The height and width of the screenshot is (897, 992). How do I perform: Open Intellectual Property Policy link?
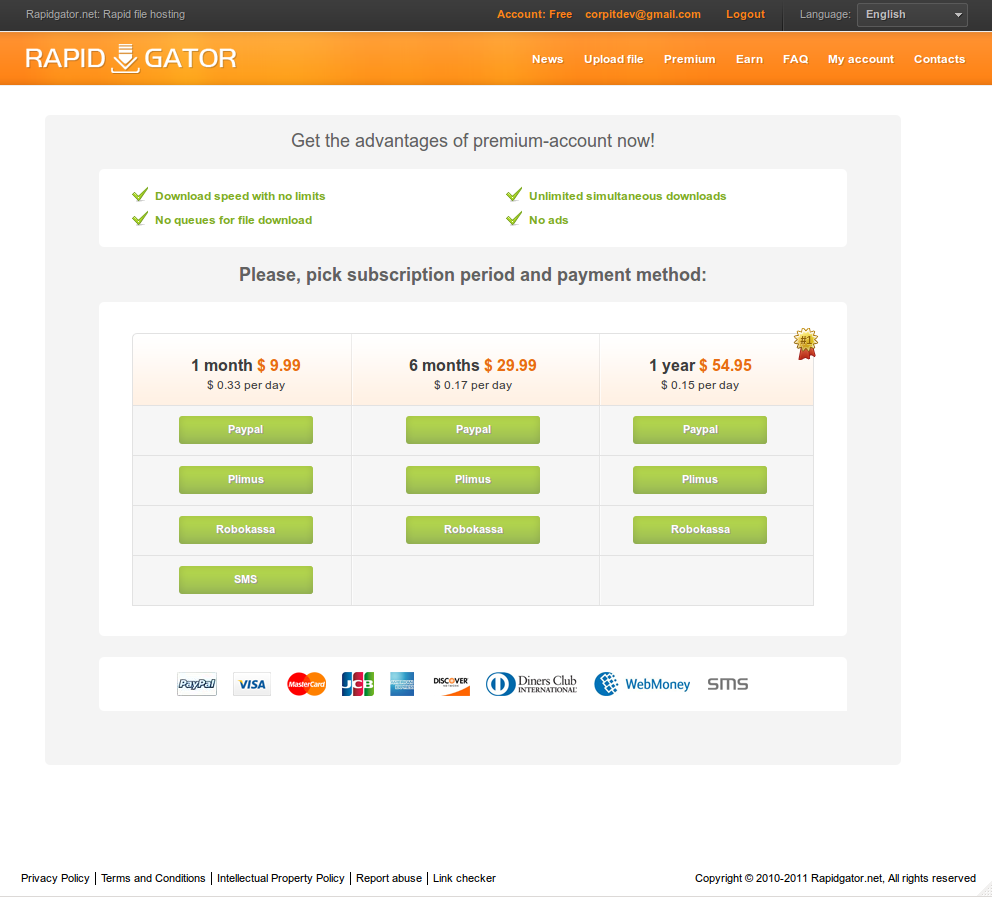tap(280, 878)
